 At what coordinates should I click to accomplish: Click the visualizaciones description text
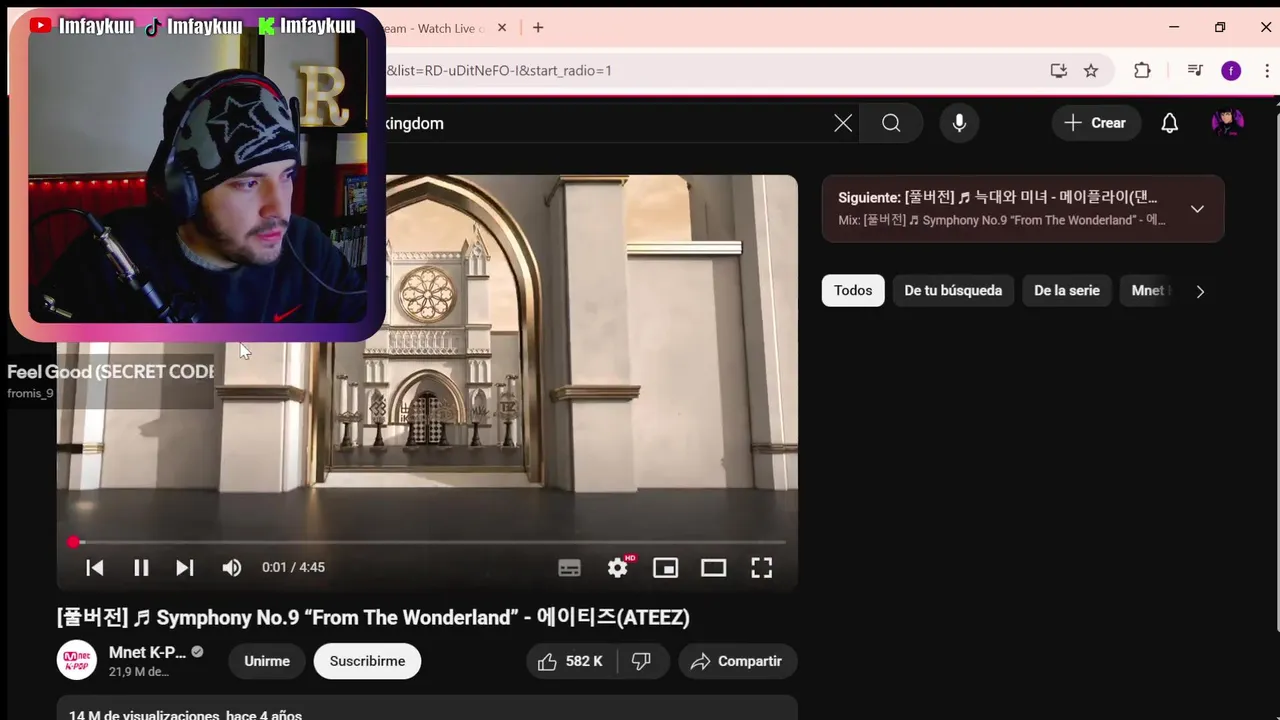point(185,714)
